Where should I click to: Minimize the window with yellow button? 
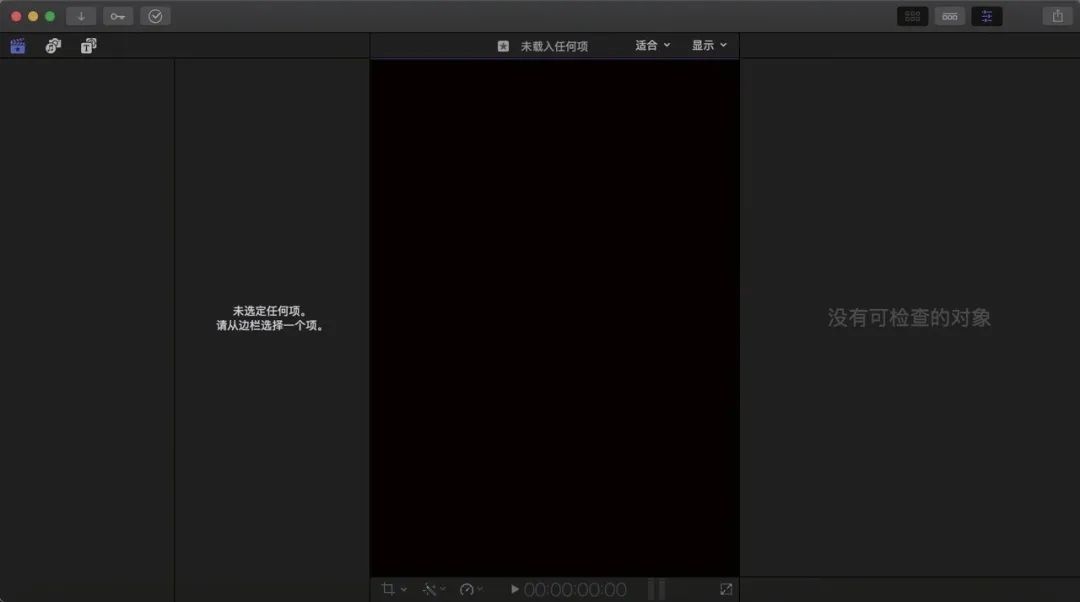click(x=33, y=16)
